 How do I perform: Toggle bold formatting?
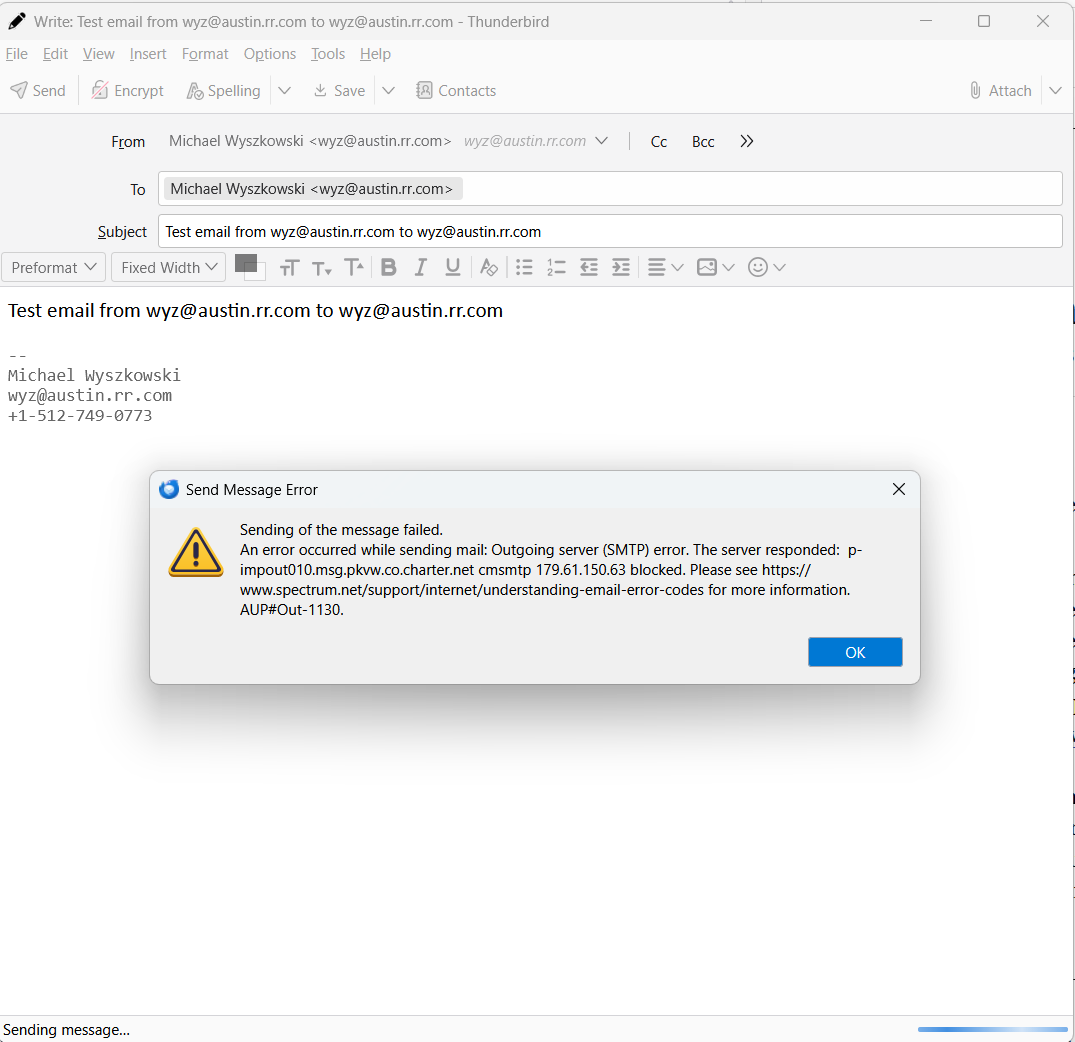click(389, 267)
